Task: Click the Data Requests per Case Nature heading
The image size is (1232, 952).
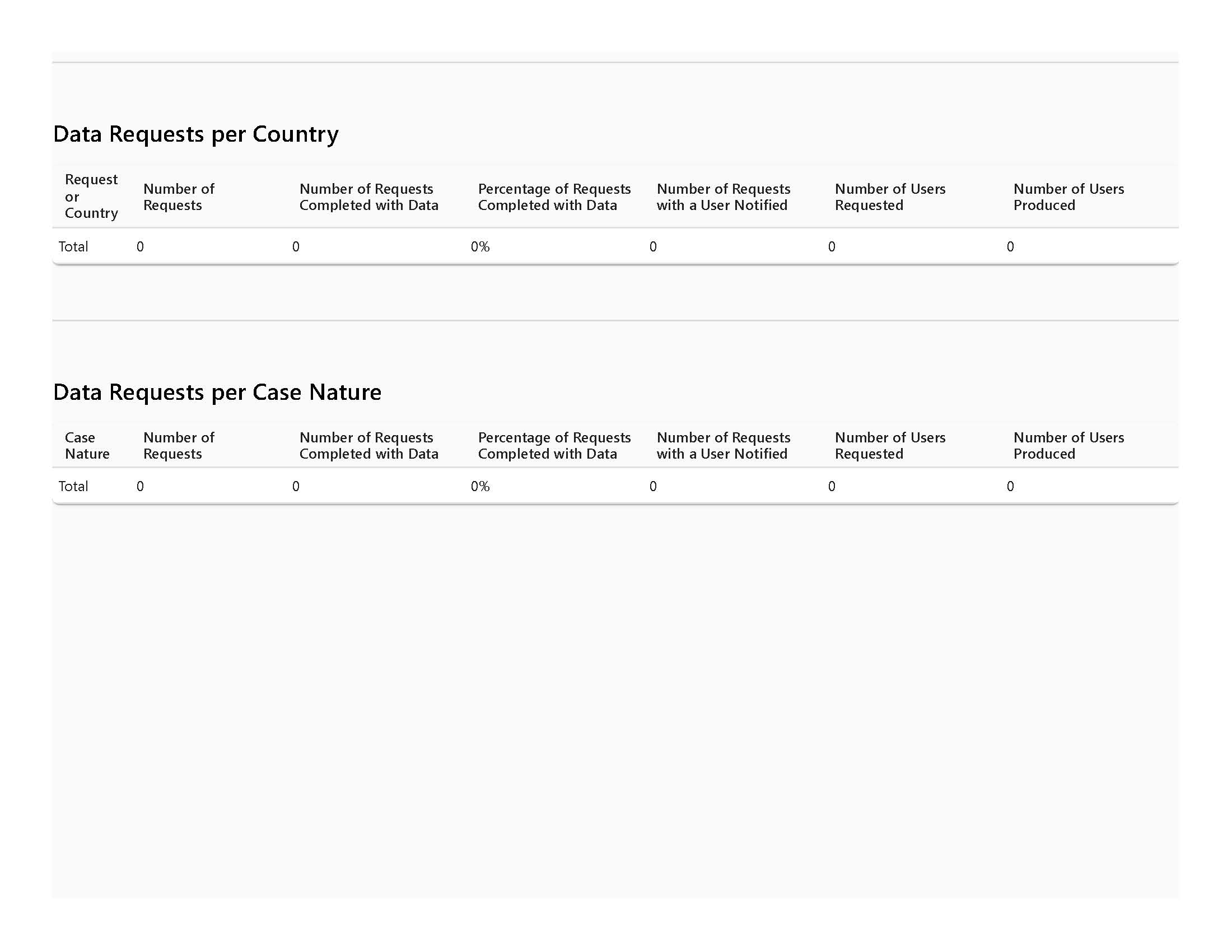Action: [x=217, y=392]
